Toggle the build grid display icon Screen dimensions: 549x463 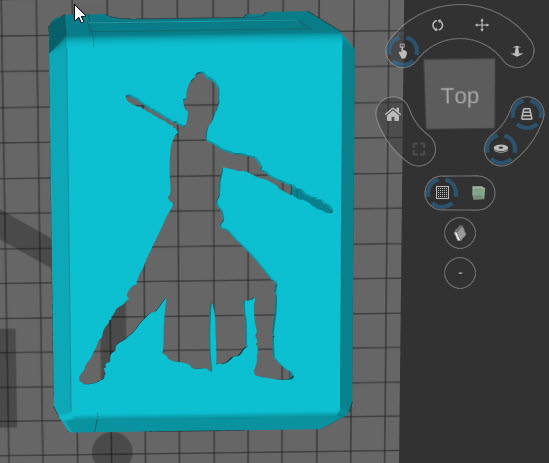(x=442, y=193)
